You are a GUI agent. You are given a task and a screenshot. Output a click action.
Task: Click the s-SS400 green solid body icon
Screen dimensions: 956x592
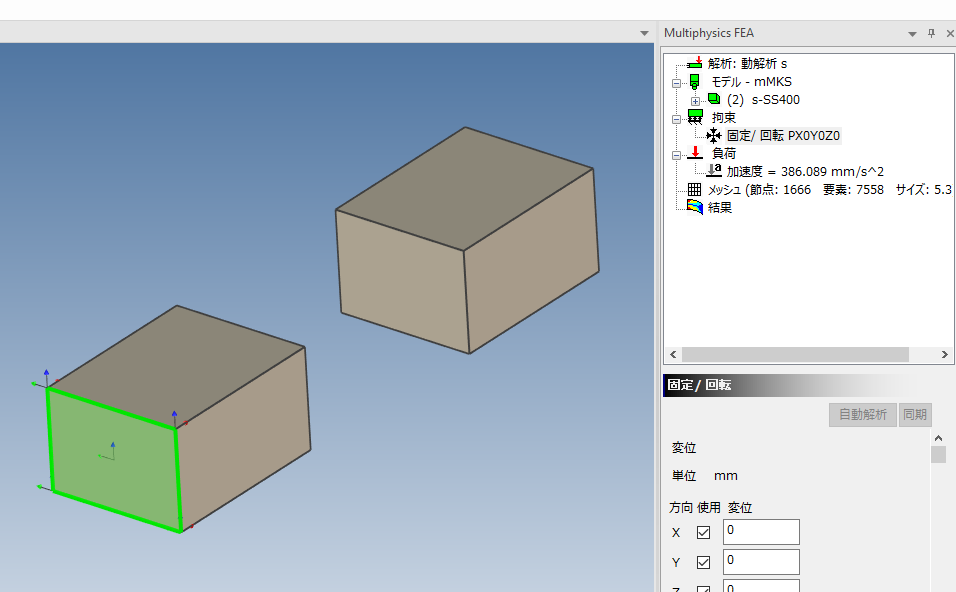pos(713,99)
